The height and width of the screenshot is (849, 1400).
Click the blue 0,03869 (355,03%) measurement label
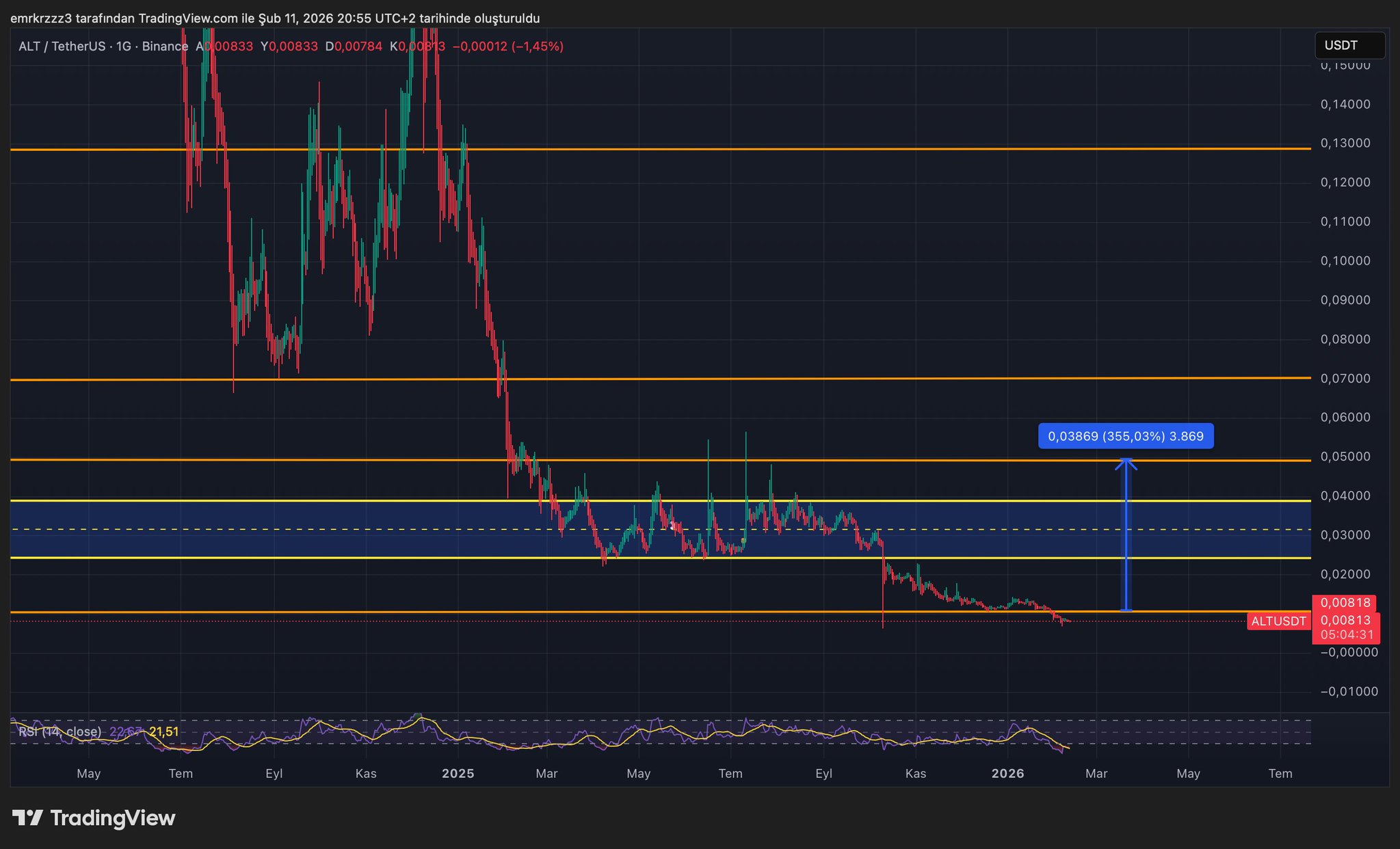pos(1126,436)
